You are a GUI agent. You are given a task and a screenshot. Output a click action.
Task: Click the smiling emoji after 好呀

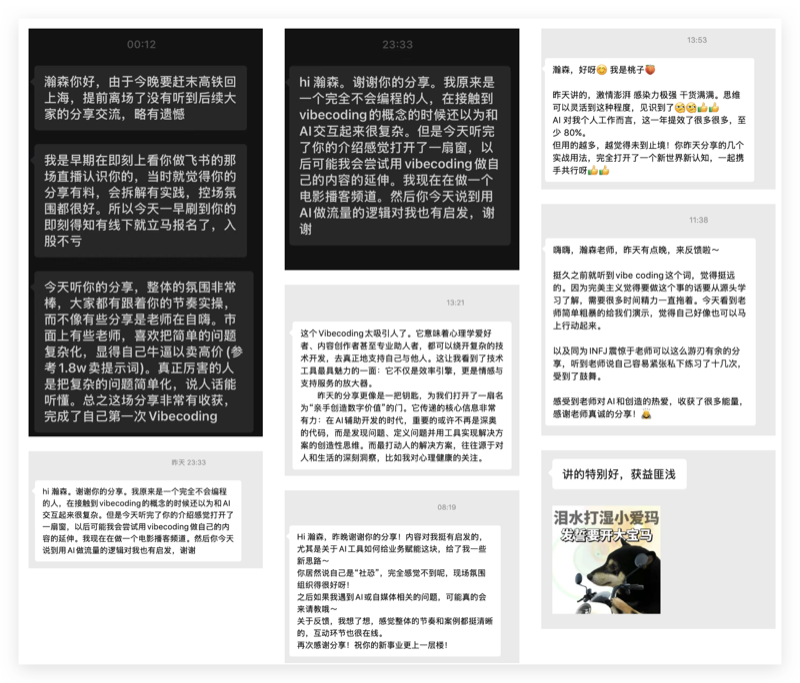pos(603,70)
